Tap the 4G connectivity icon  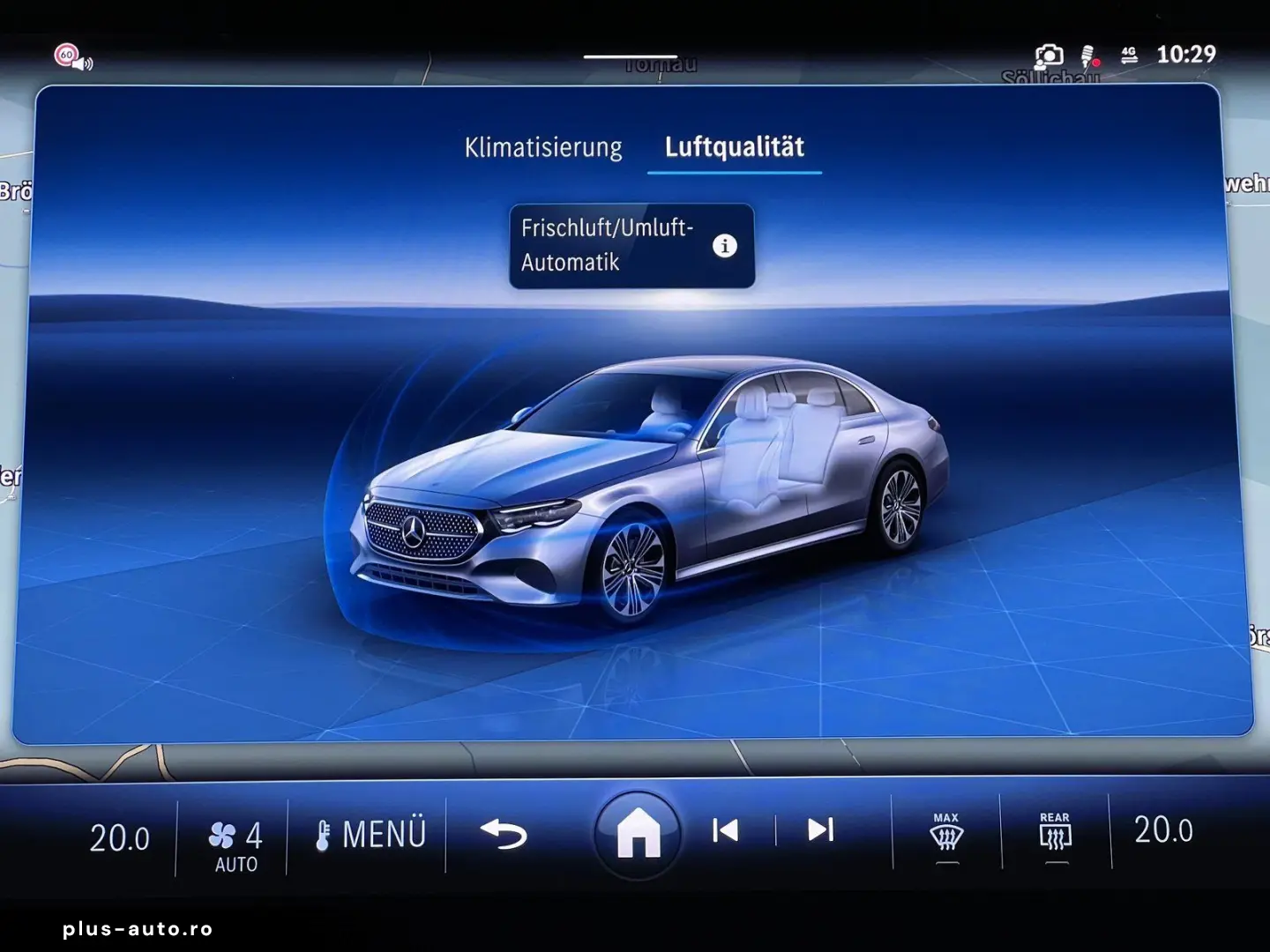coord(1129,55)
